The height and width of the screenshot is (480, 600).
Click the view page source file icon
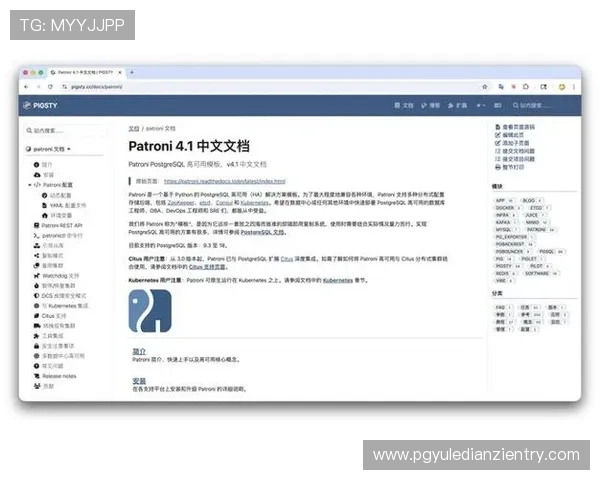click(497, 127)
